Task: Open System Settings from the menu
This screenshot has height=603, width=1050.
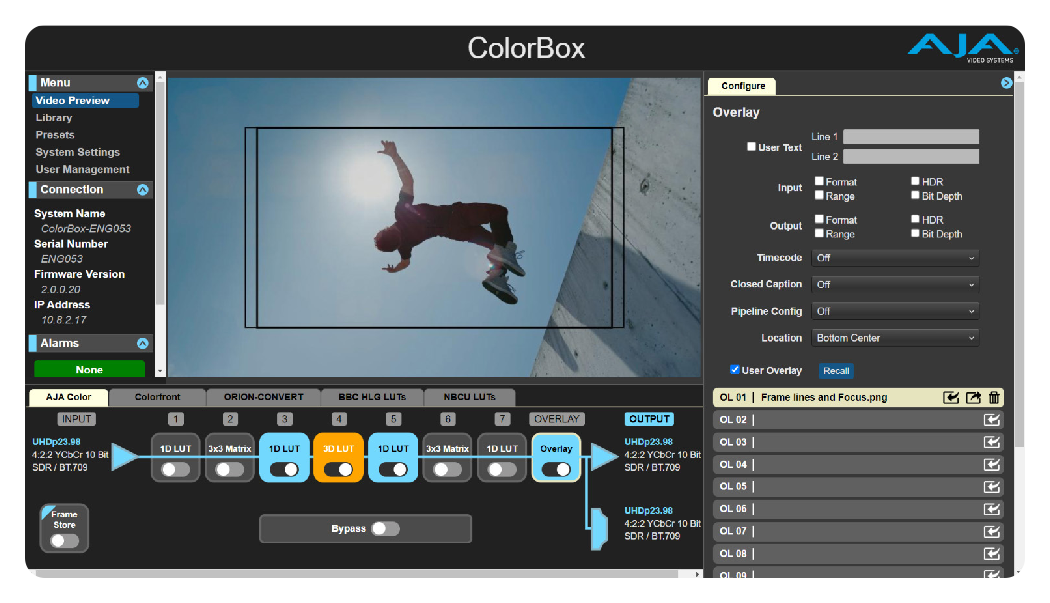Action: pos(78,152)
